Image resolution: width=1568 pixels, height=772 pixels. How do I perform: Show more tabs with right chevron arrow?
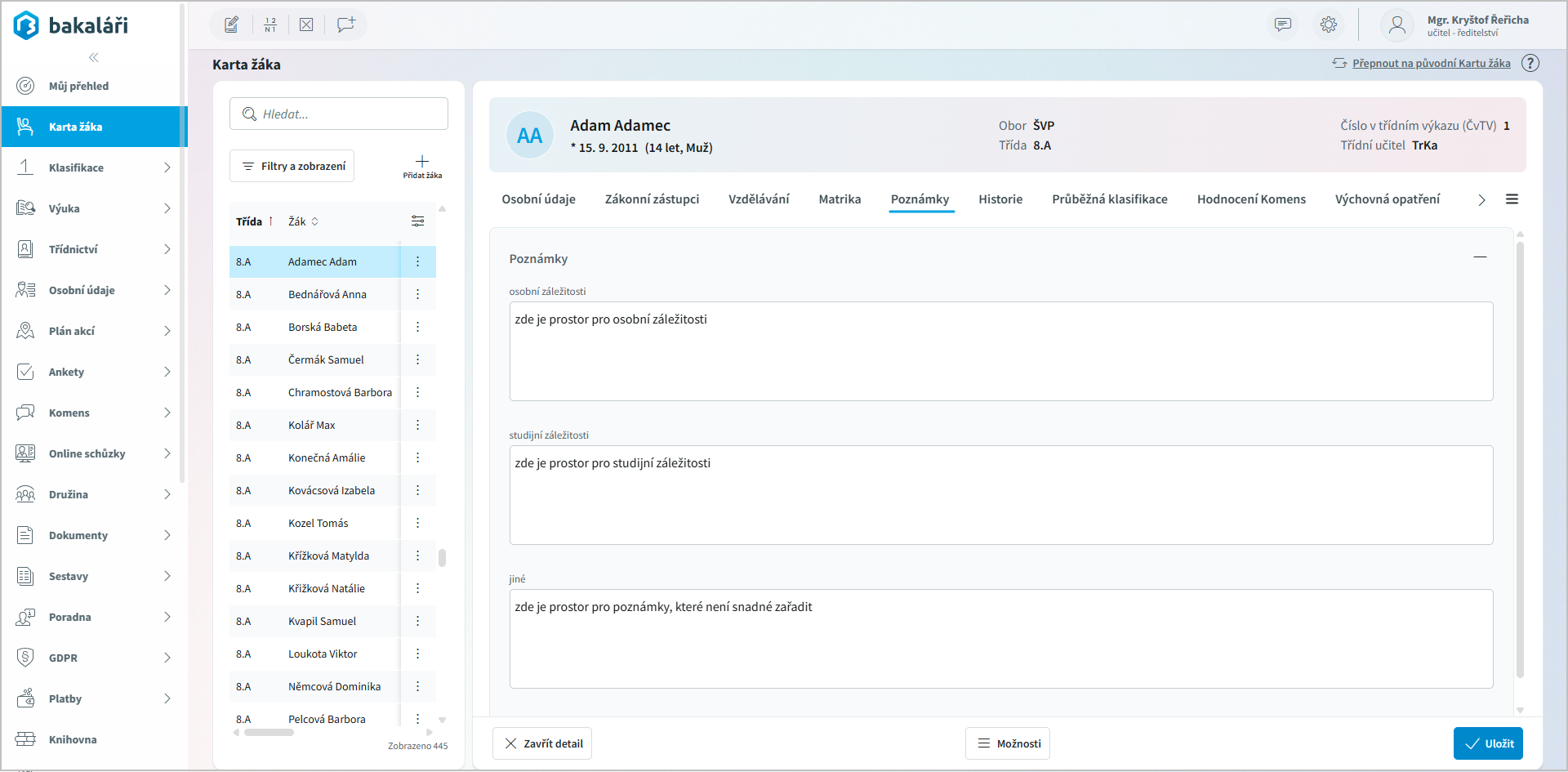click(x=1481, y=200)
